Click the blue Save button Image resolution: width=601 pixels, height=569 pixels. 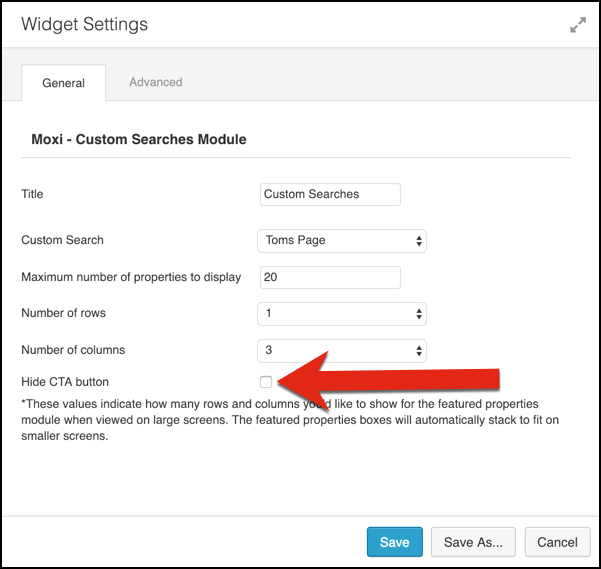pyautogui.click(x=394, y=542)
